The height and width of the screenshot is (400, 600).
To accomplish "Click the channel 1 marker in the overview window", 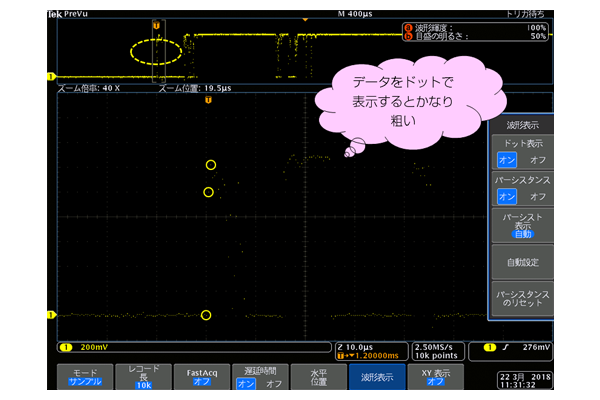I will 51,77.
